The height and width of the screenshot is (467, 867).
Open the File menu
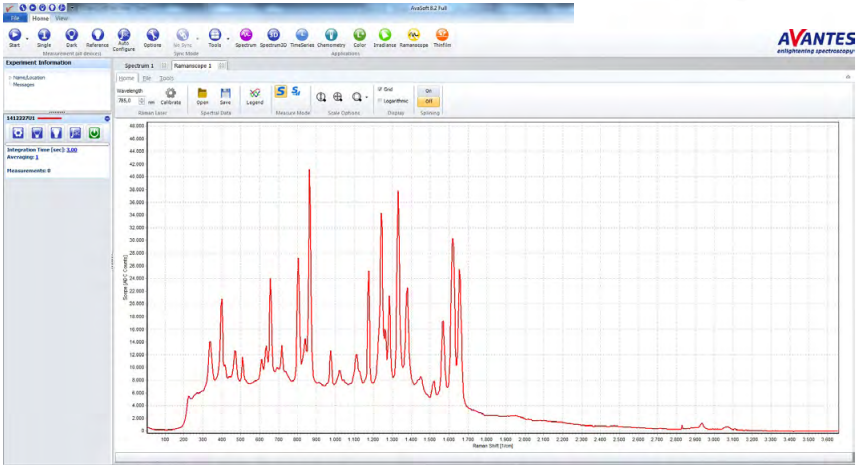point(15,18)
